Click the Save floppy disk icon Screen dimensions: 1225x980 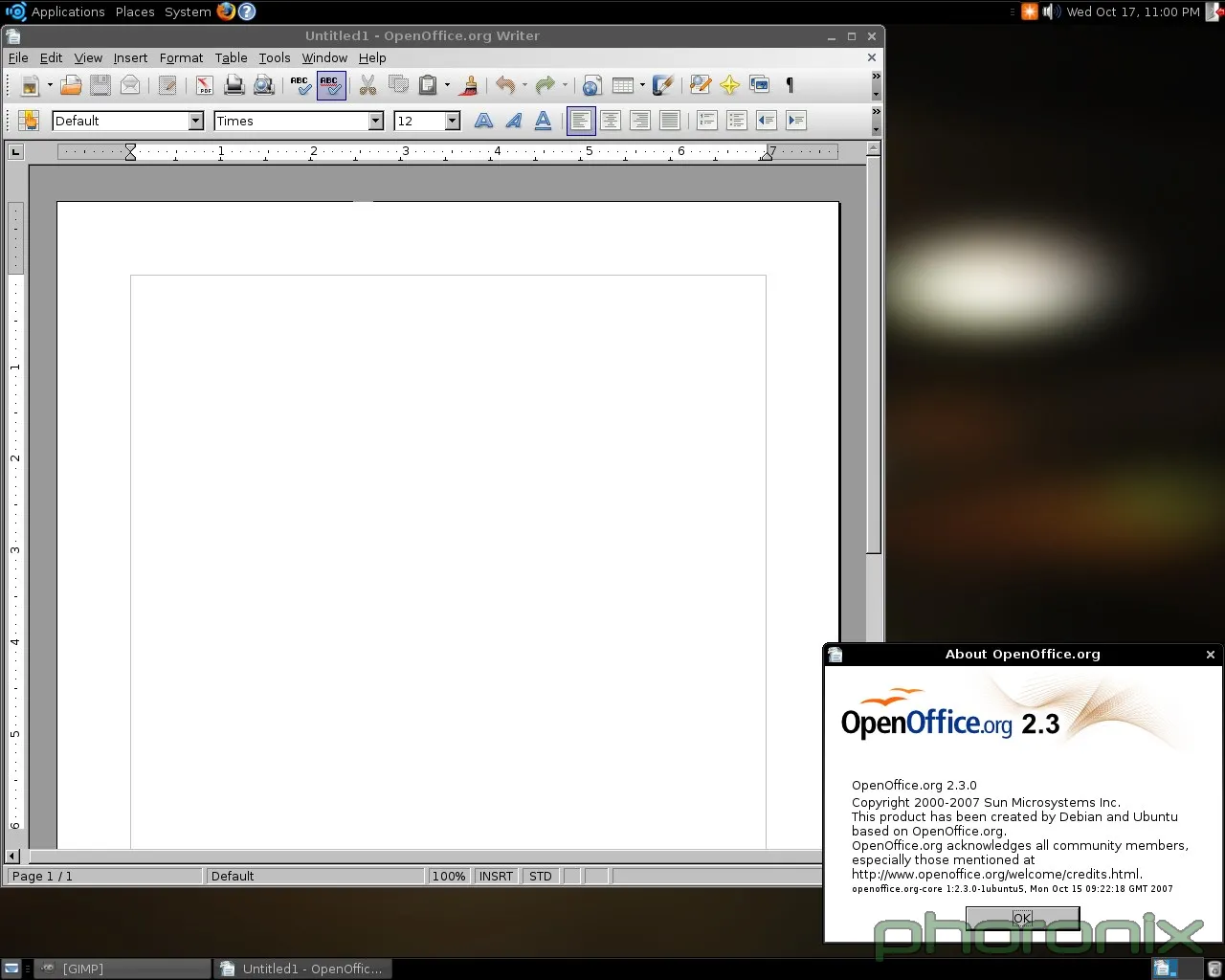(100, 85)
